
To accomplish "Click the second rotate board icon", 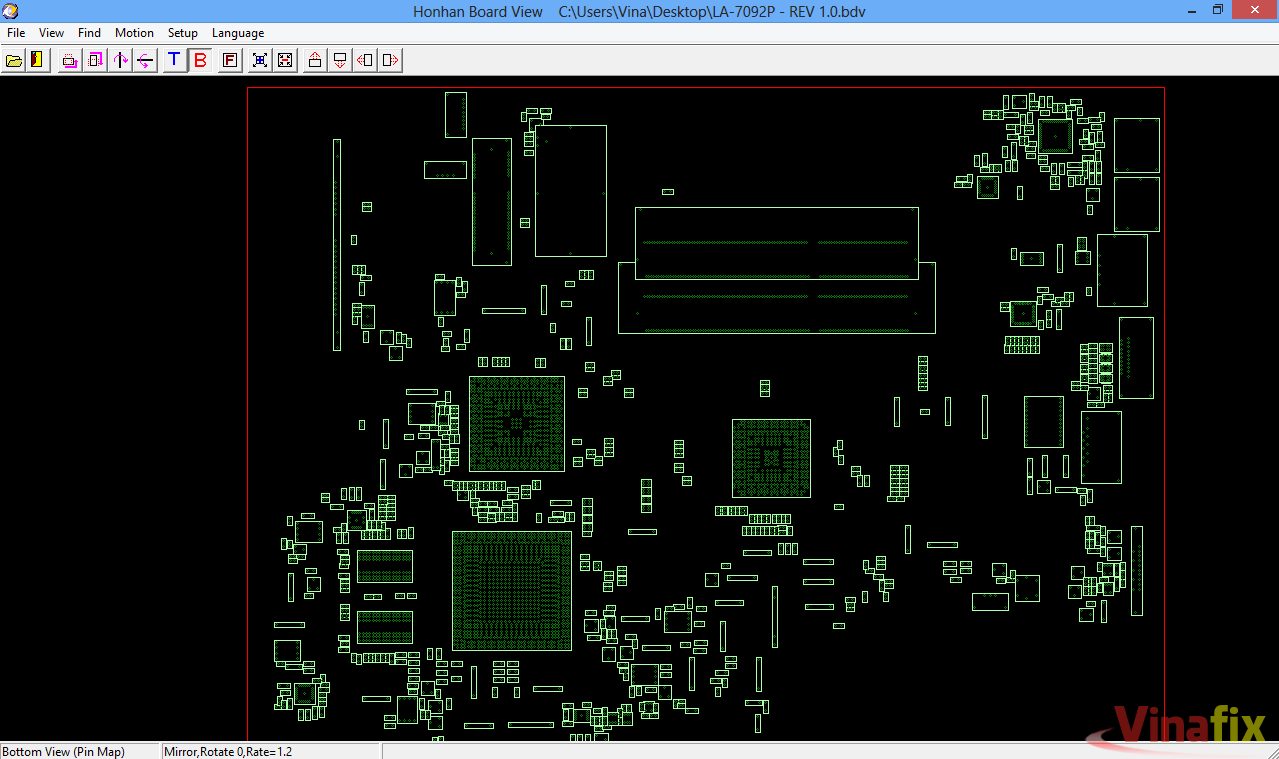I will click(95, 60).
